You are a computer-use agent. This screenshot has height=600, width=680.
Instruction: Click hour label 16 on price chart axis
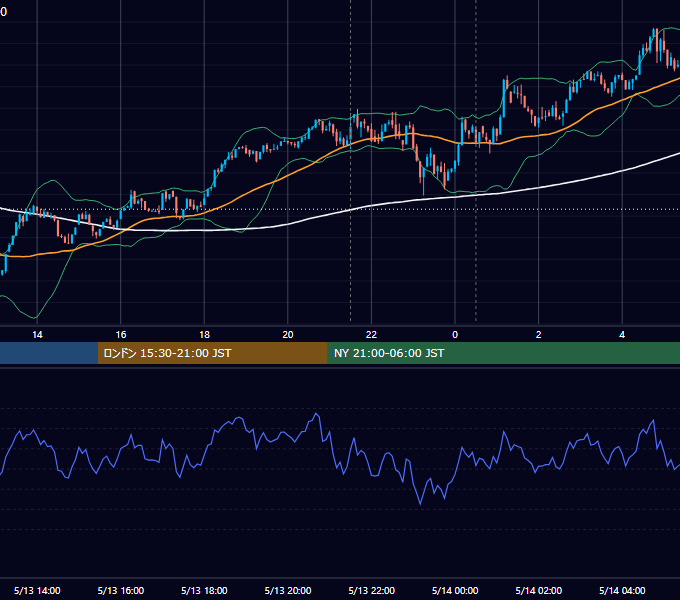(121, 335)
